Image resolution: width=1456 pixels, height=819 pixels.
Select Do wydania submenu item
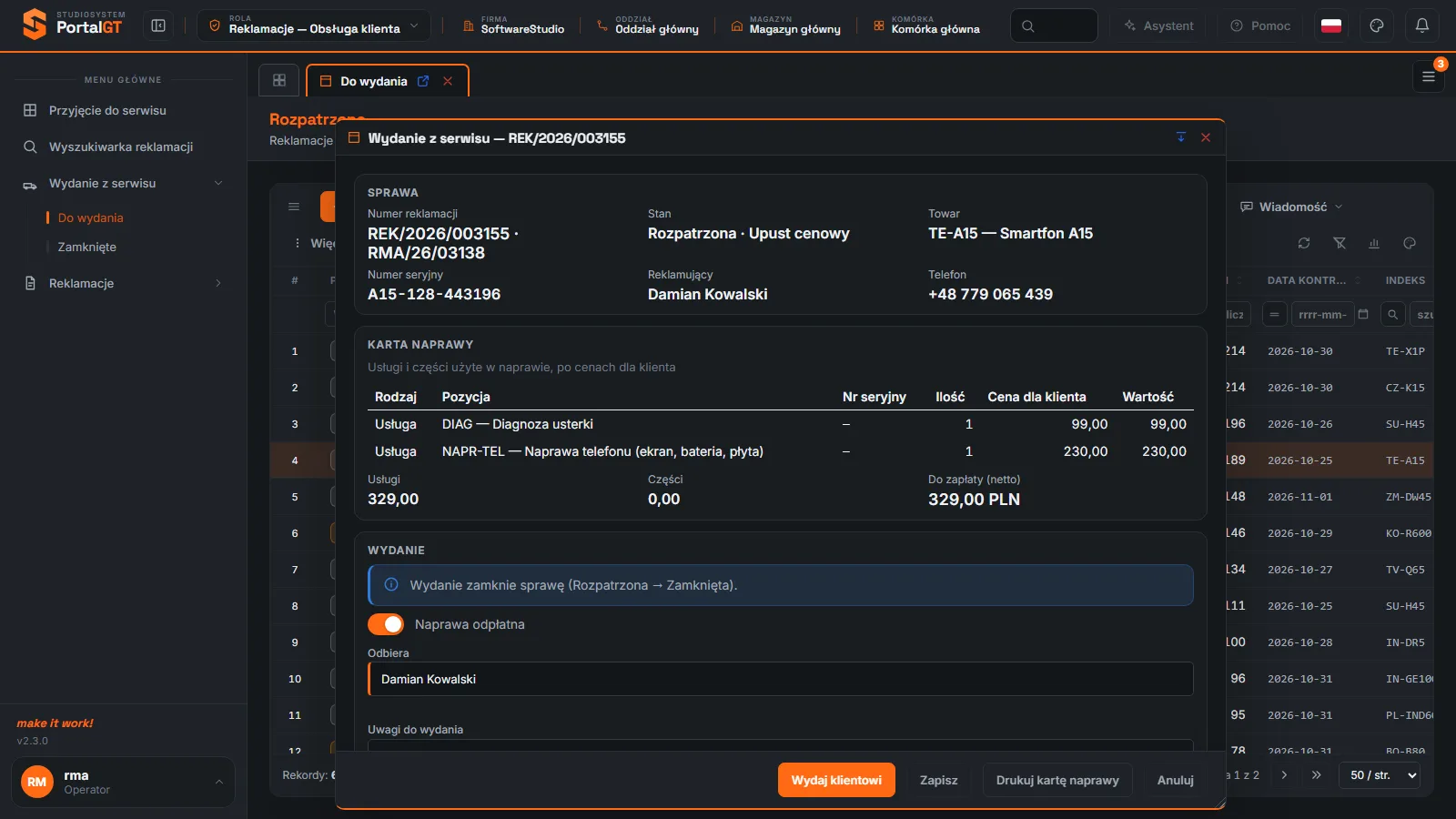(90, 217)
